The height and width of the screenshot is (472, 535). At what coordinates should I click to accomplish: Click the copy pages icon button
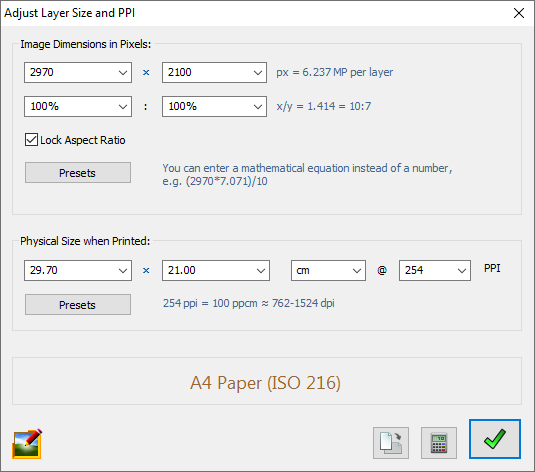(391, 443)
